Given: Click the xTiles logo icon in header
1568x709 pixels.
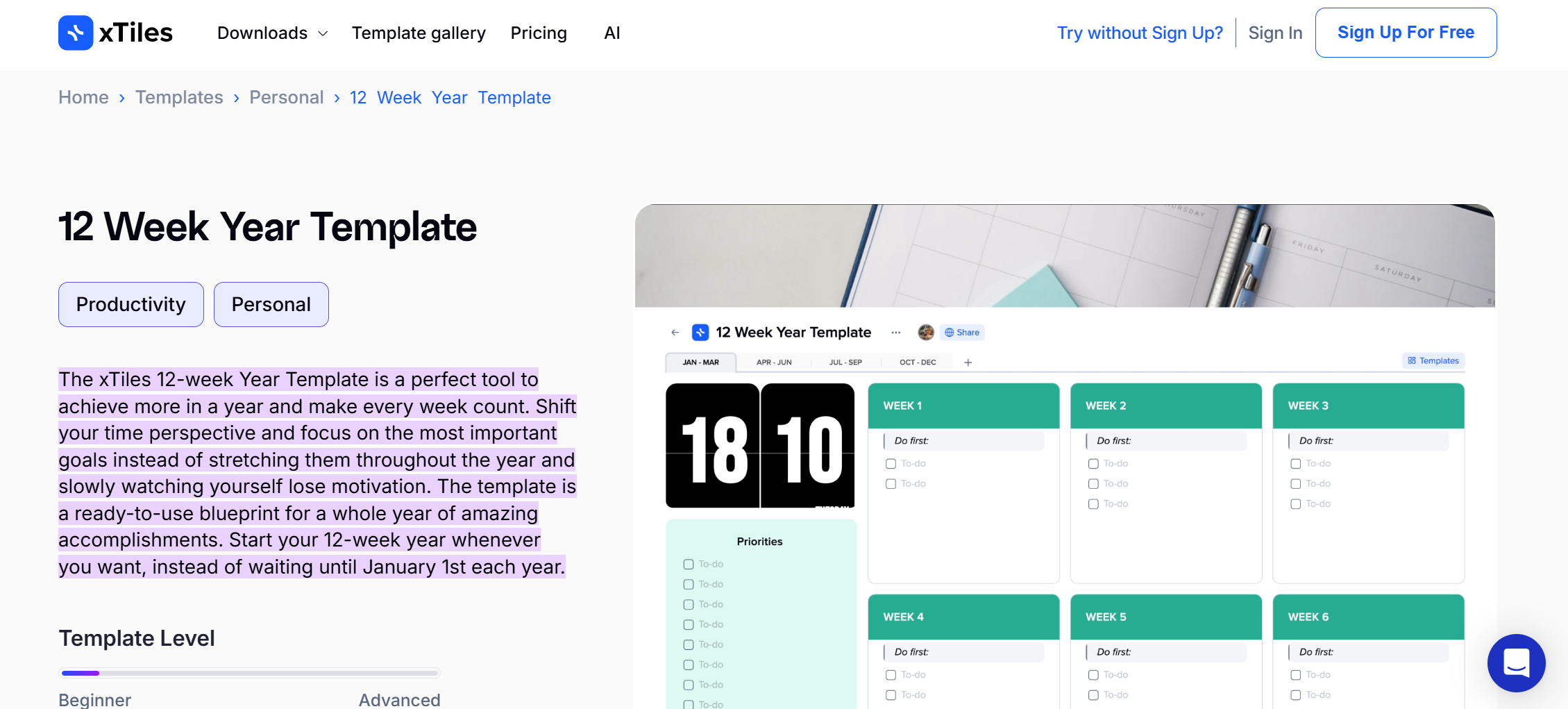Looking at the screenshot, I should point(76,33).
